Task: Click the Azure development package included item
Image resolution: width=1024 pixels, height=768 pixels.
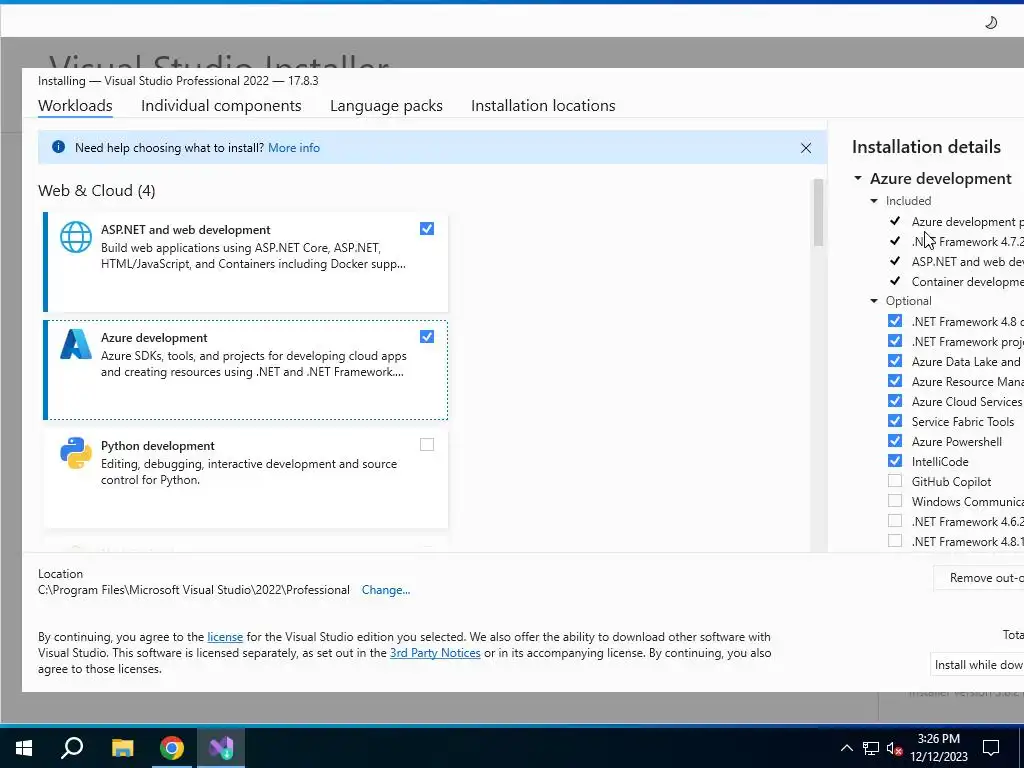Action: click(967, 222)
